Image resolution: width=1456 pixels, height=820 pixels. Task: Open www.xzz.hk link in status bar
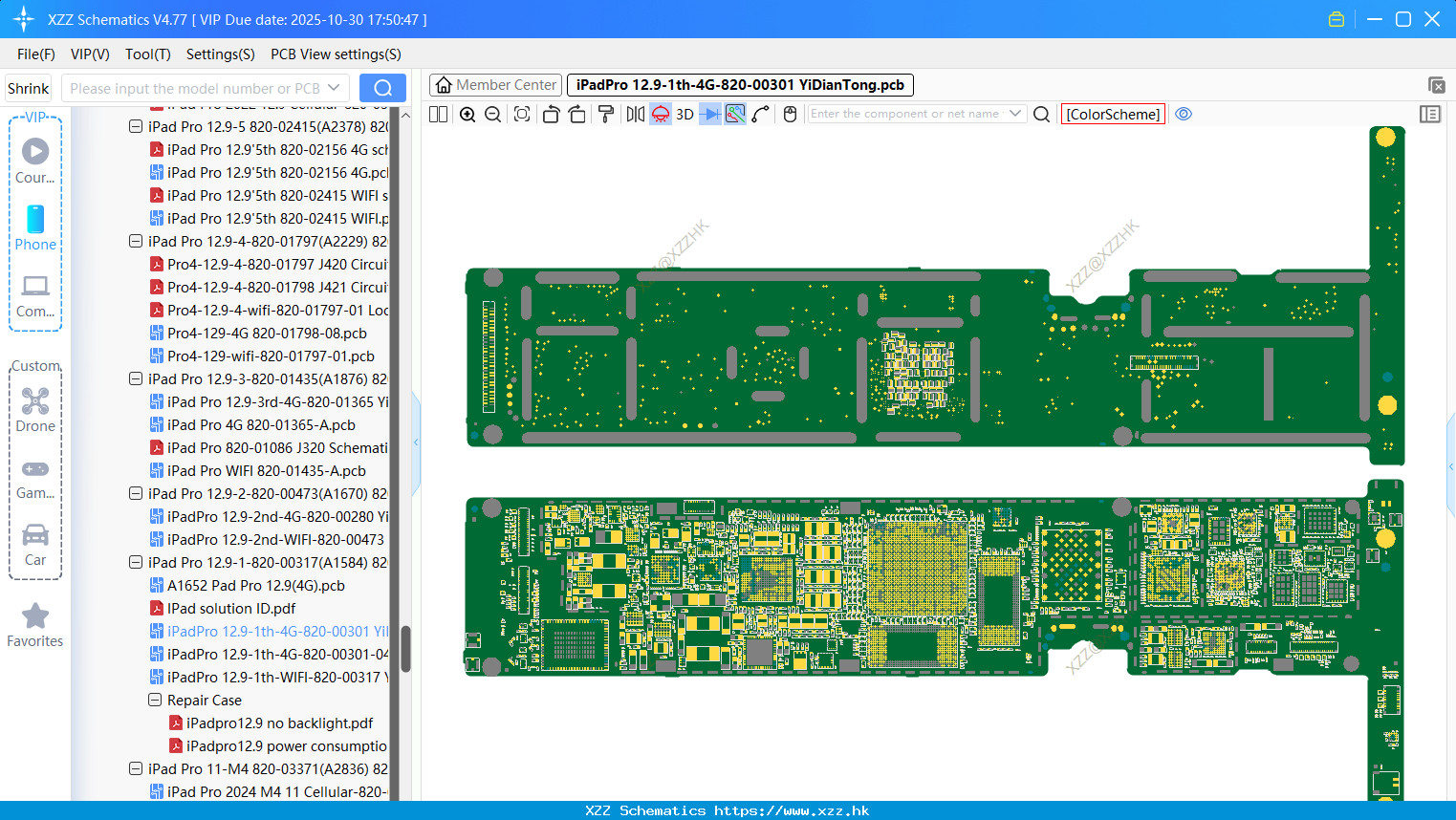pos(792,810)
